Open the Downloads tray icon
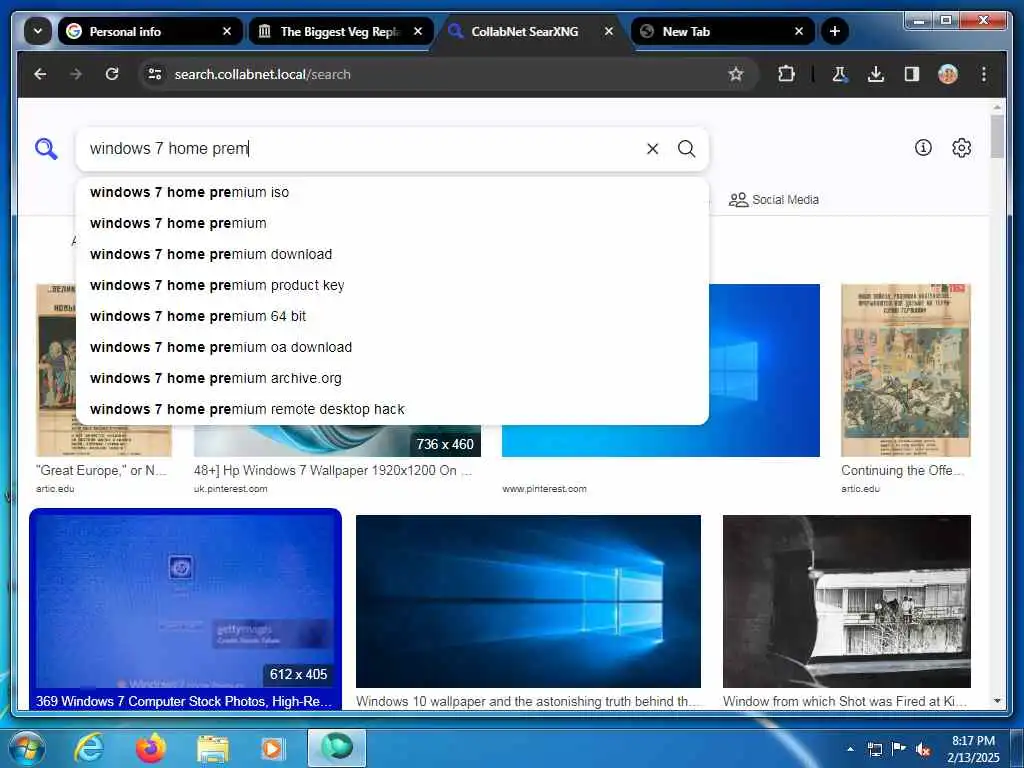The image size is (1024, 768). [x=876, y=74]
